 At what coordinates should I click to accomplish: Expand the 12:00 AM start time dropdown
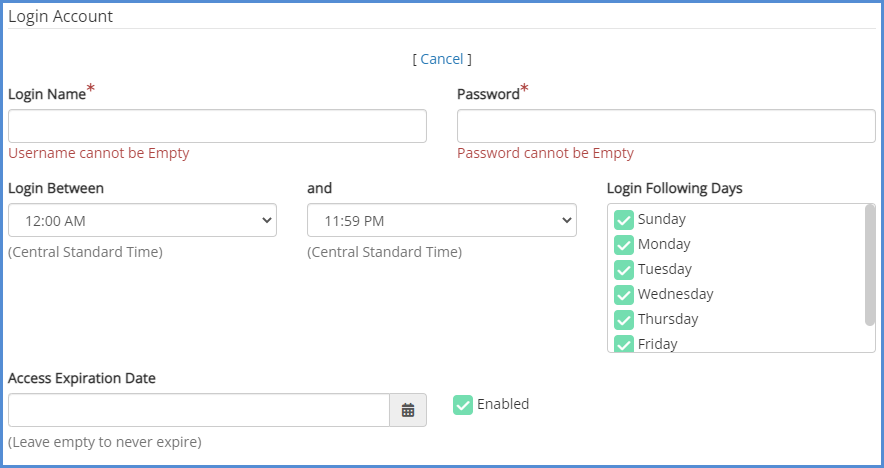142,220
